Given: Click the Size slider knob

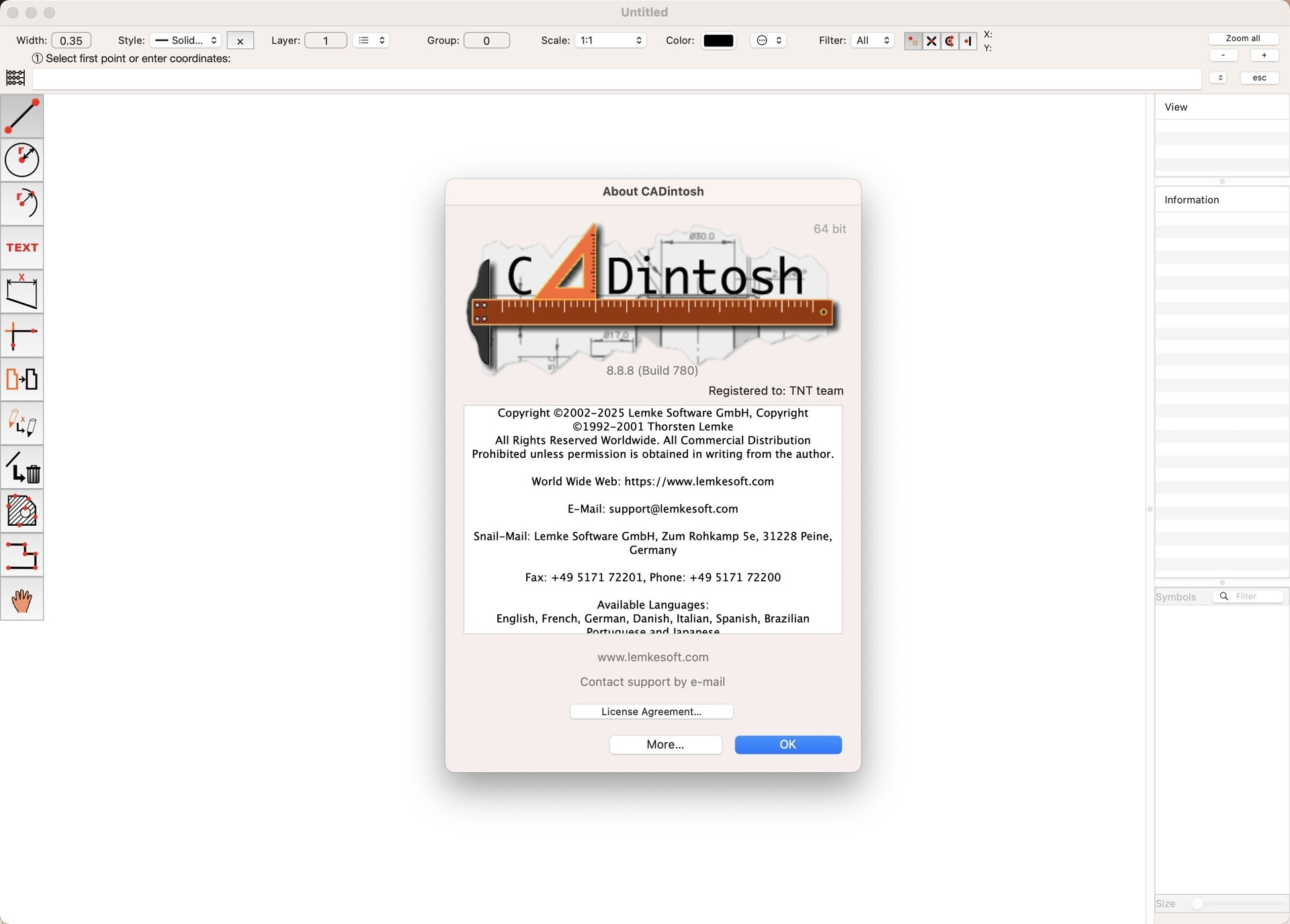Looking at the screenshot, I should pos(1197,904).
